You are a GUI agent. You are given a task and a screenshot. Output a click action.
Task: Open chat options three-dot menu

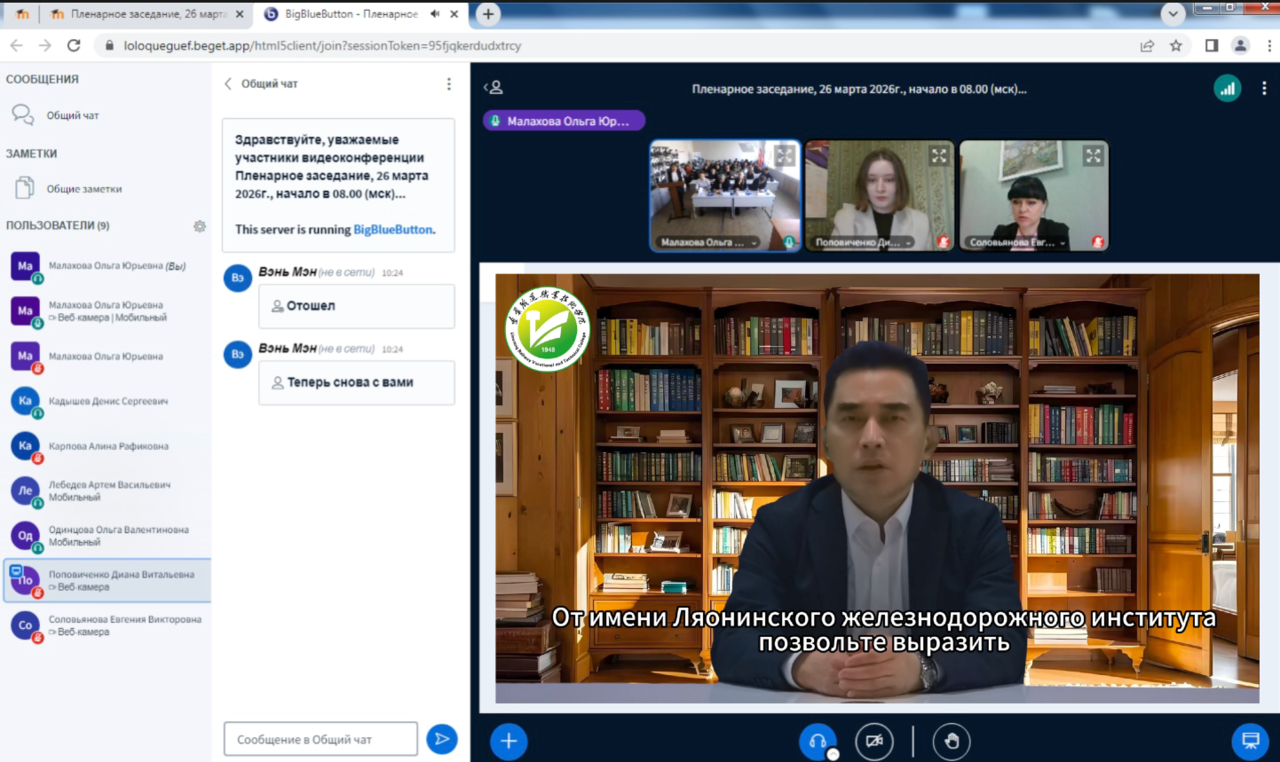tap(448, 84)
